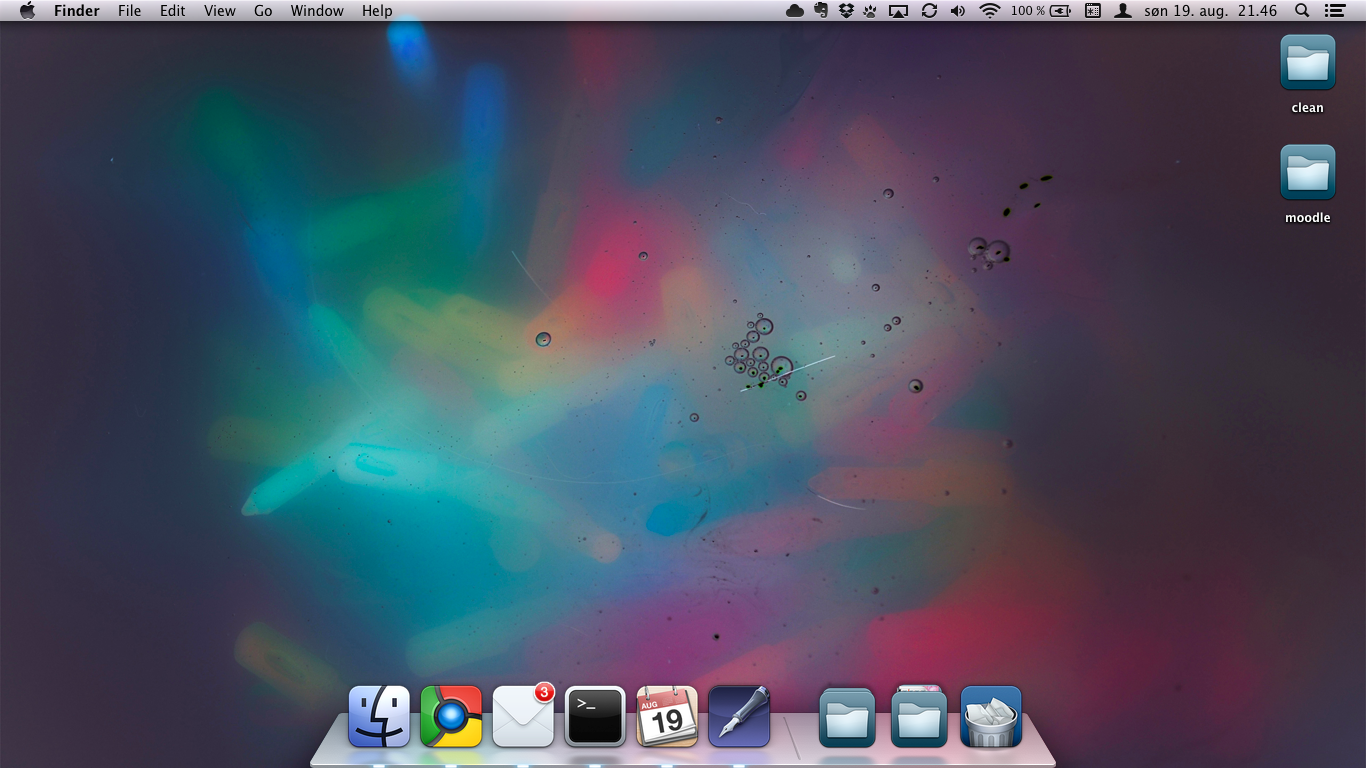Open the volume control in menu bar
The width and height of the screenshot is (1366, 768).
(x=958, y=11)
